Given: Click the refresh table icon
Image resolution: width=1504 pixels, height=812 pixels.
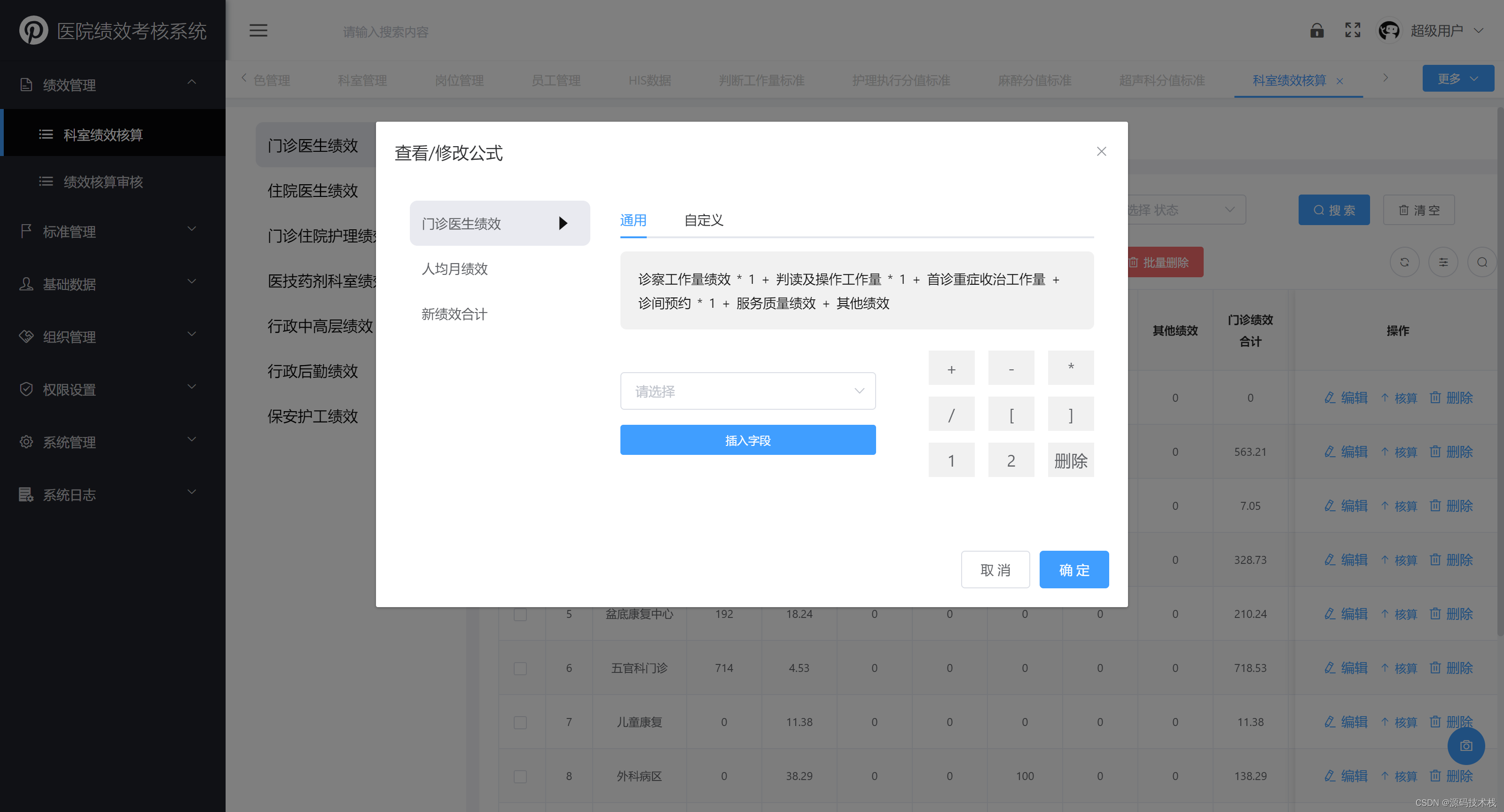Looking at the screenshot, I should (1404, 262).
